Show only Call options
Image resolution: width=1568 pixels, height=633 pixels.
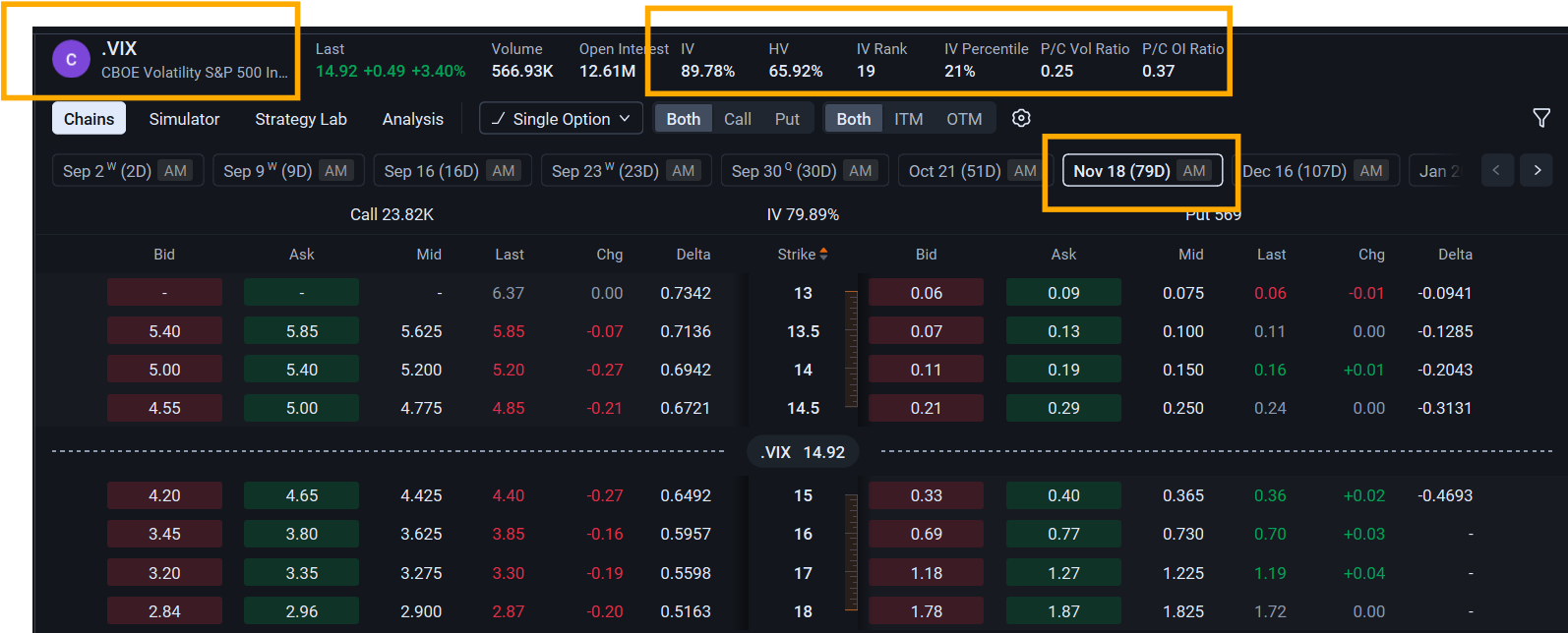pyautogui.click(x=738, y=119)
